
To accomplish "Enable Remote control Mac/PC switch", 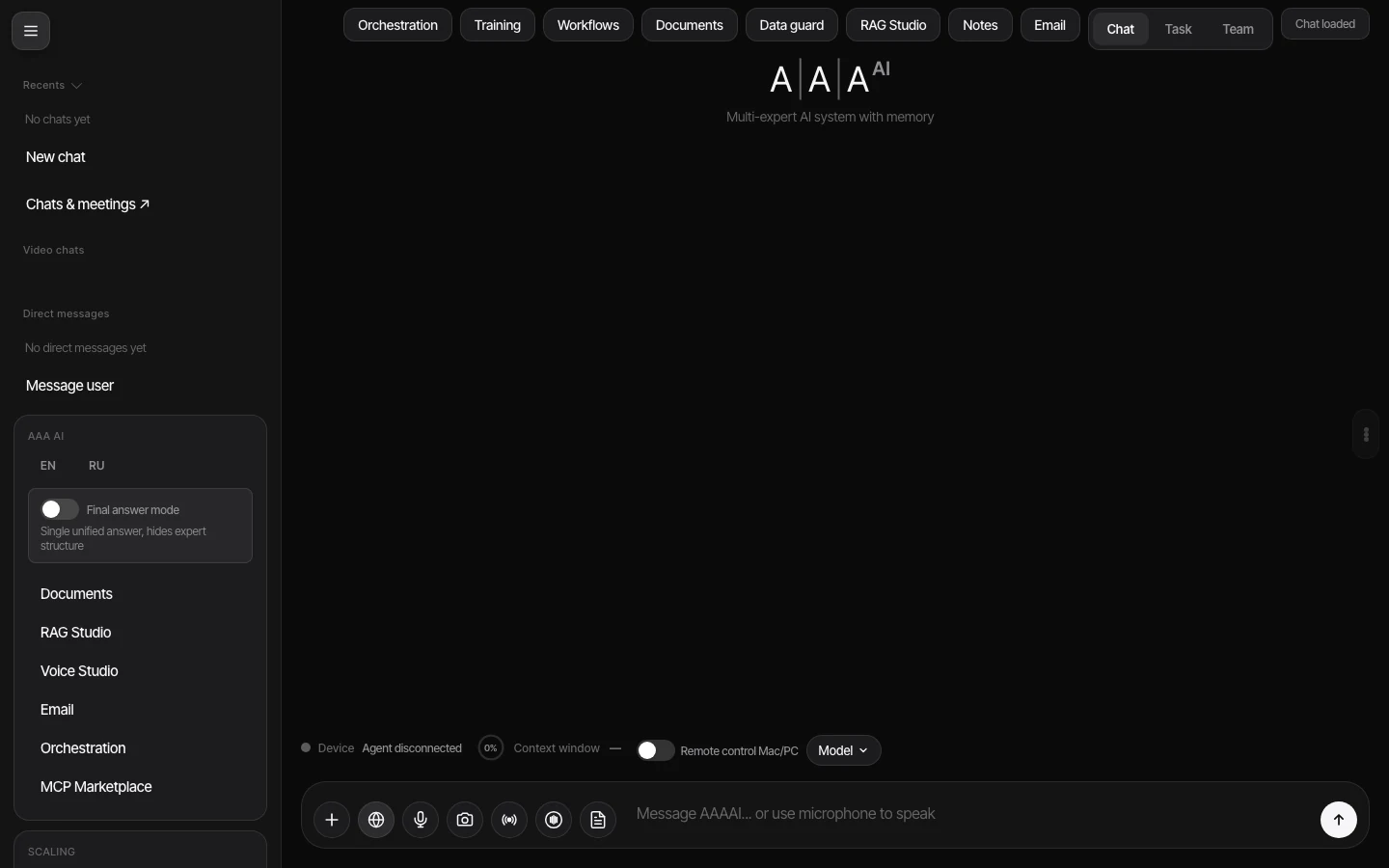I will tap(655, 750).
